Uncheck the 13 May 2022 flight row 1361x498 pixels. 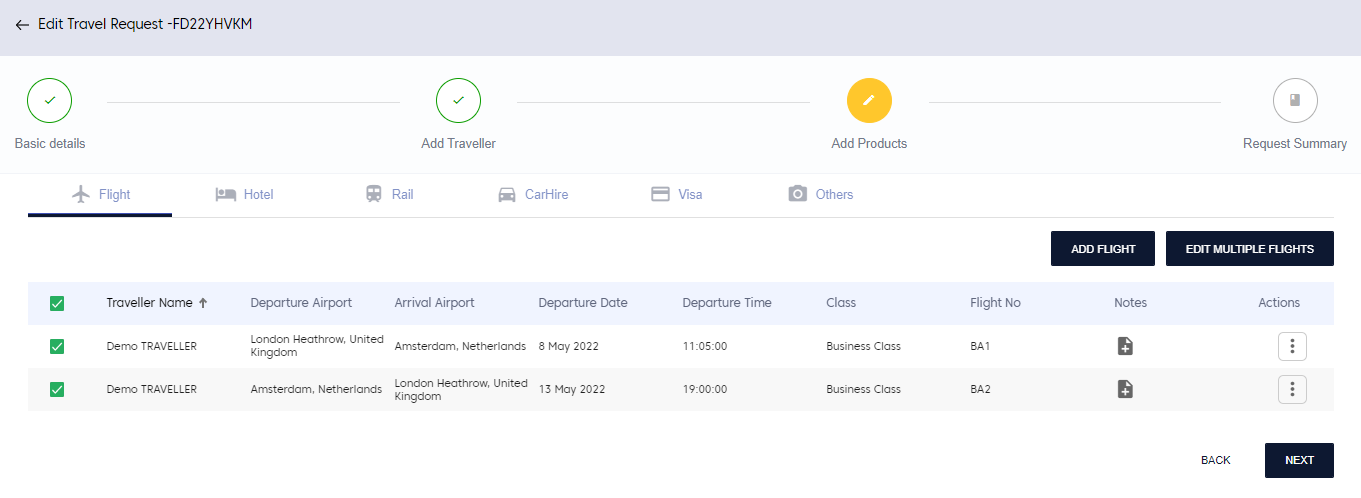click(x=57, y=389)
